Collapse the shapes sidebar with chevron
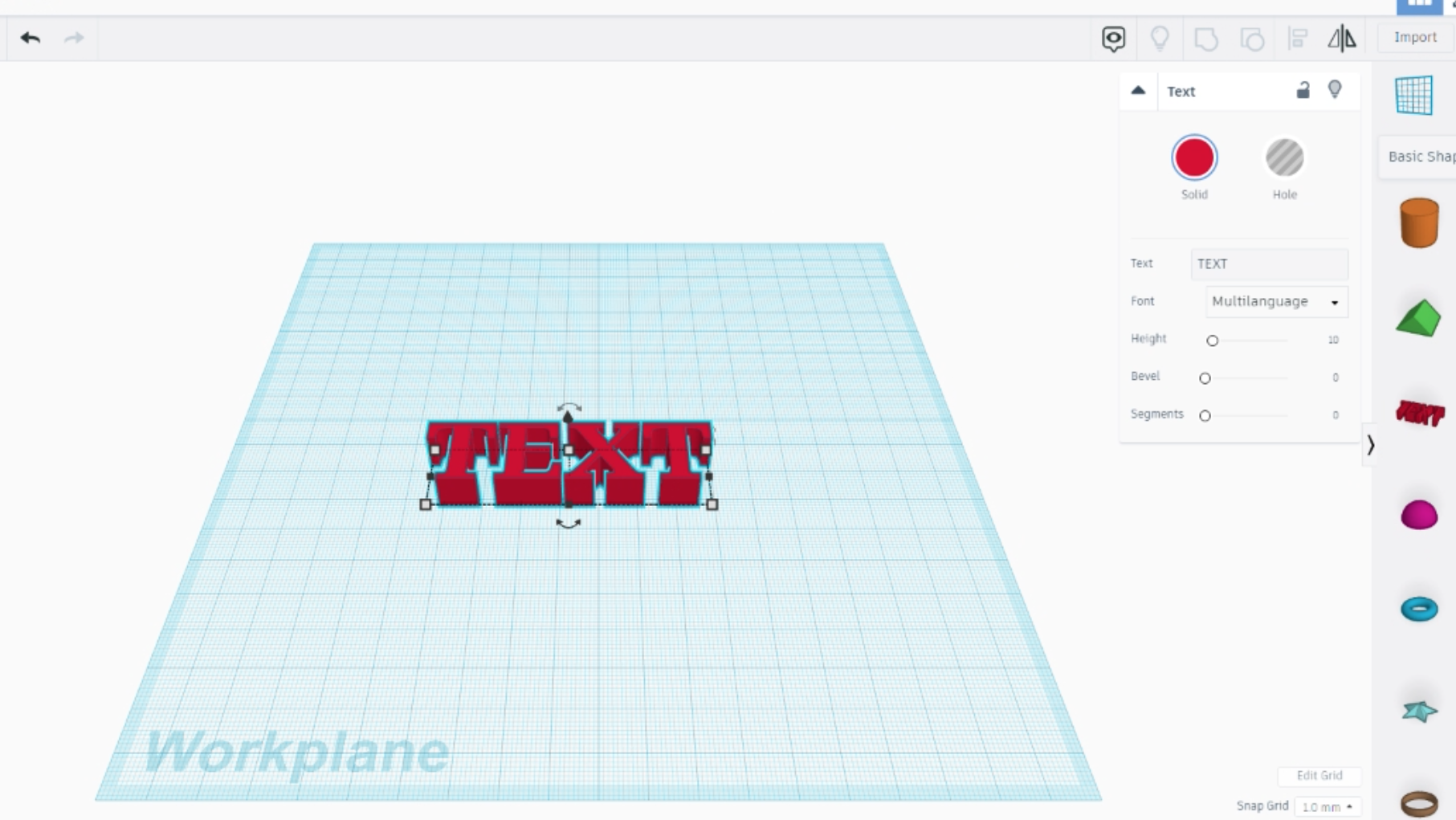 coord(1370,445)
